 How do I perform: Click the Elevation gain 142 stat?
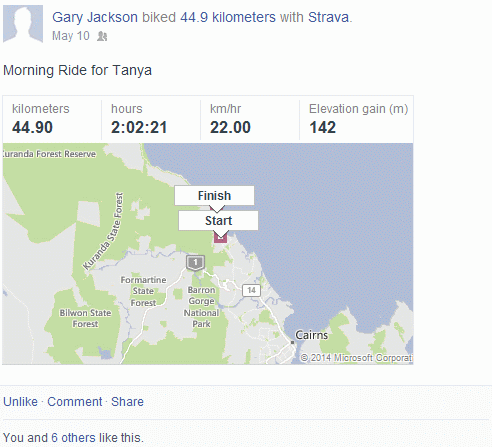coord(357,119)
